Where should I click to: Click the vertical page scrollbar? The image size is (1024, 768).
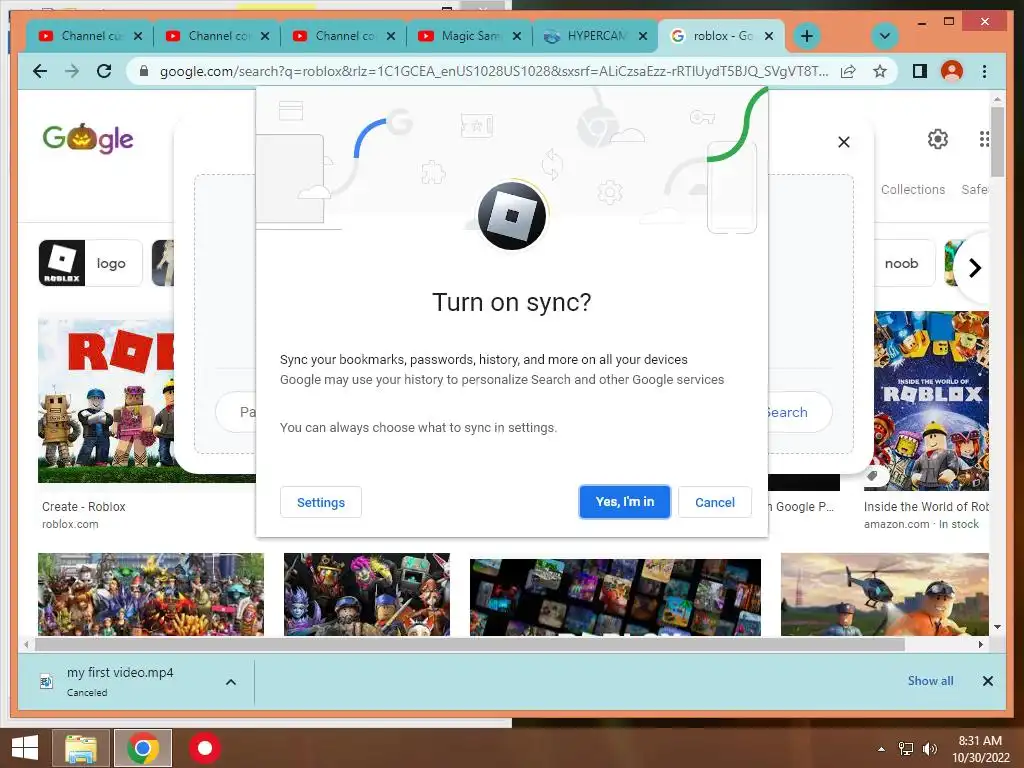(x=997, y=142)
